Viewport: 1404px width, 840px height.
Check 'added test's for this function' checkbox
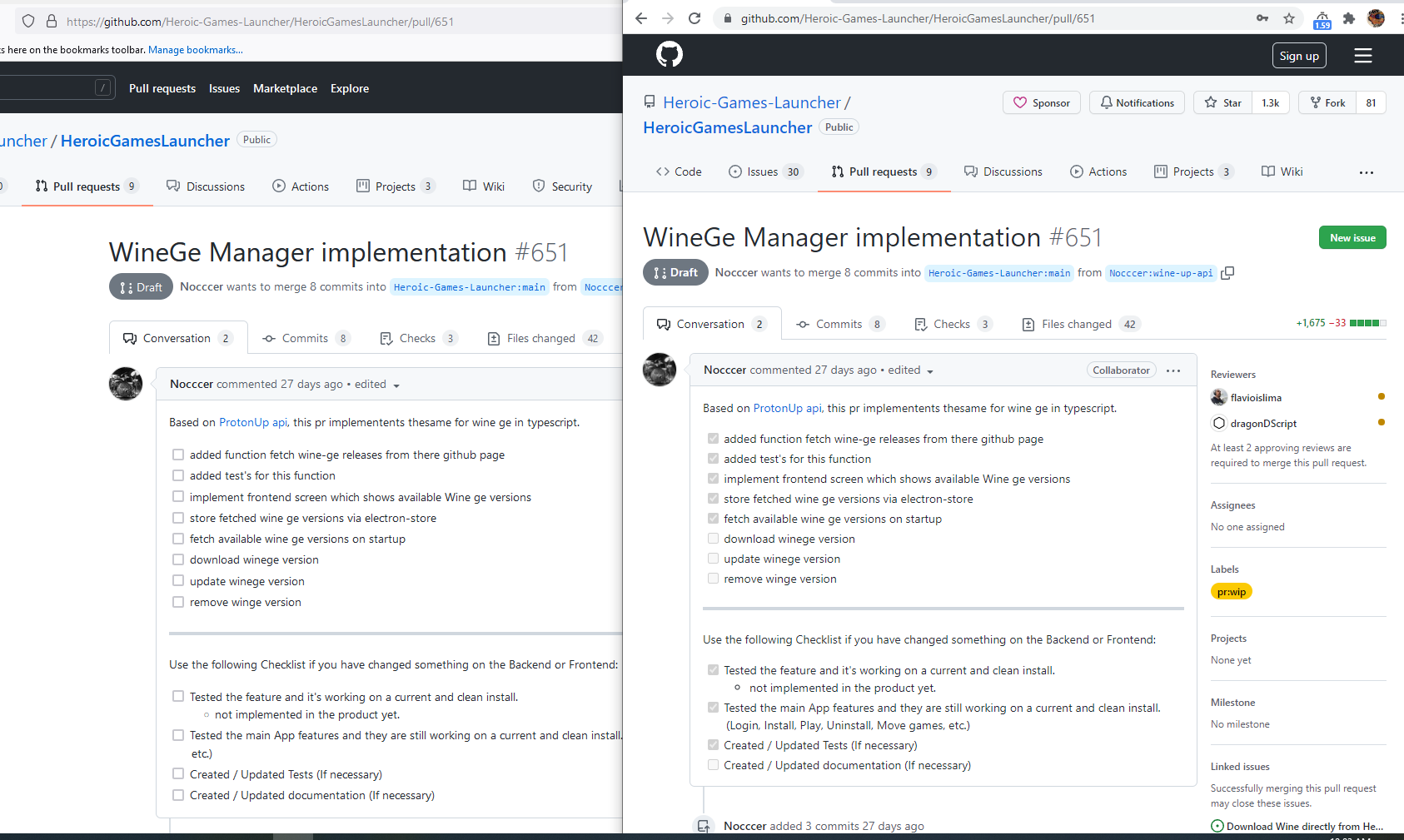click(x=713, y=458)
